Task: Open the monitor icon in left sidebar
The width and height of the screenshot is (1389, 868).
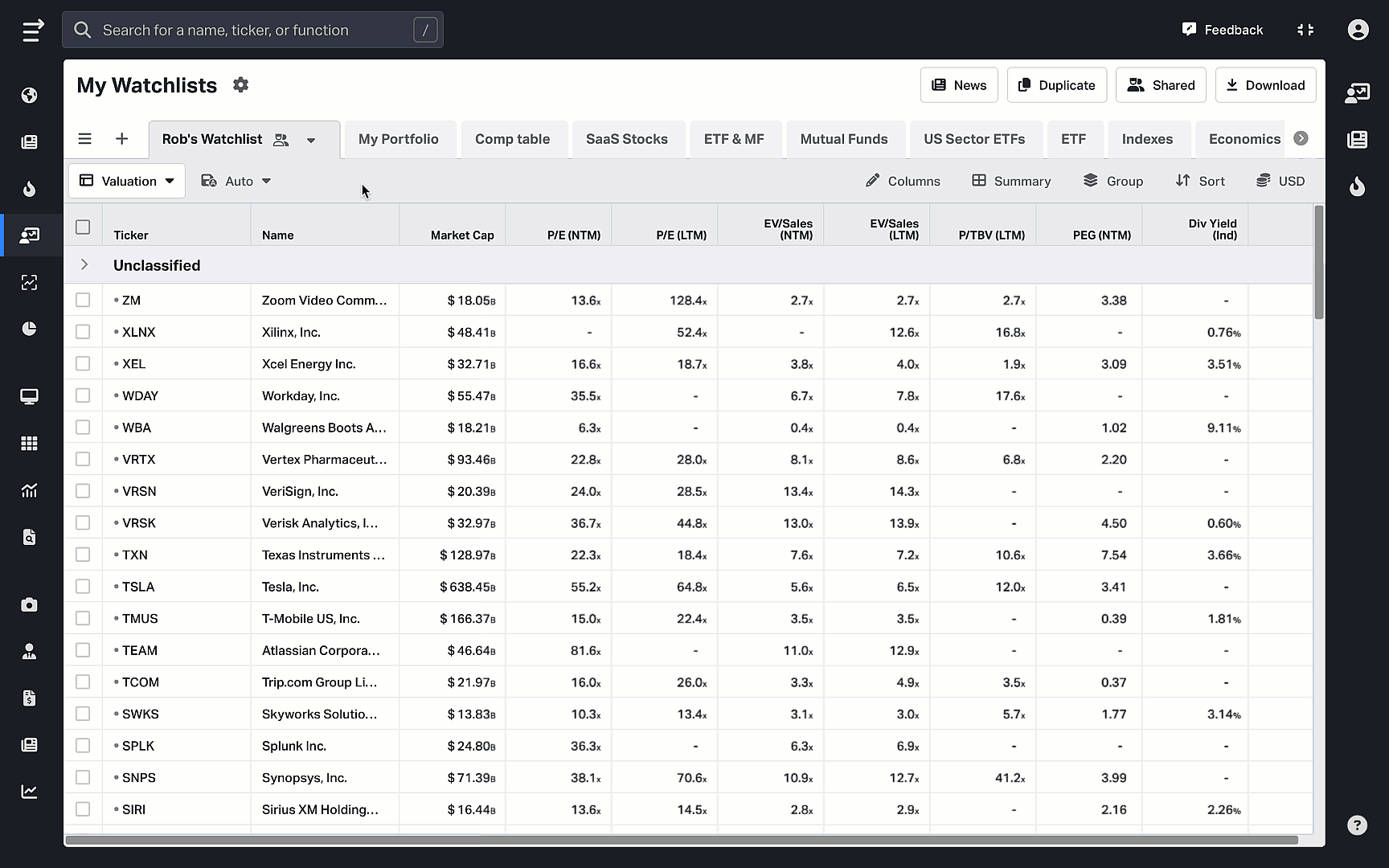Action: (30, 396)
